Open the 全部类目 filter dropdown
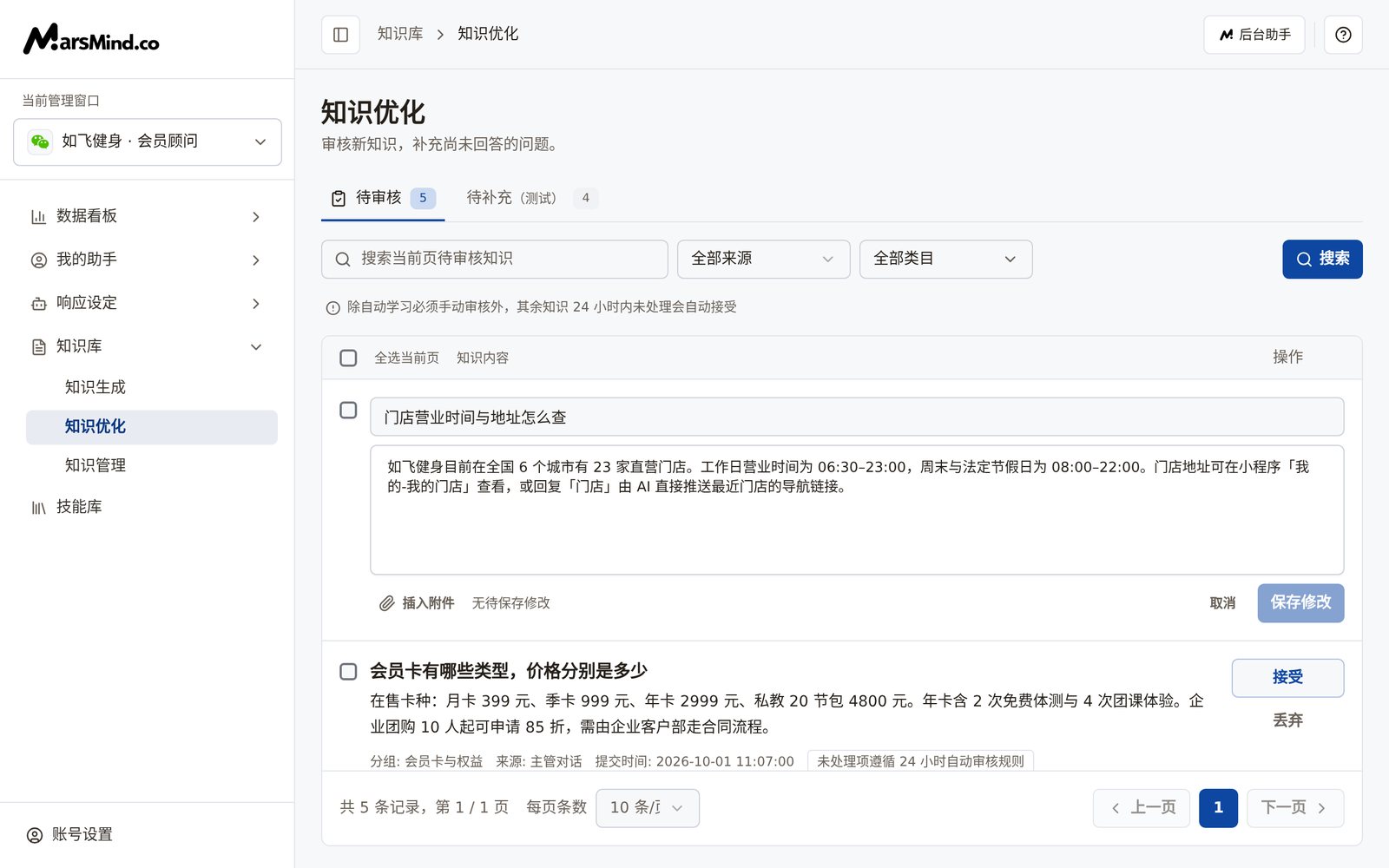This screenshot has height=868, width=1389. tap(946, 259)
